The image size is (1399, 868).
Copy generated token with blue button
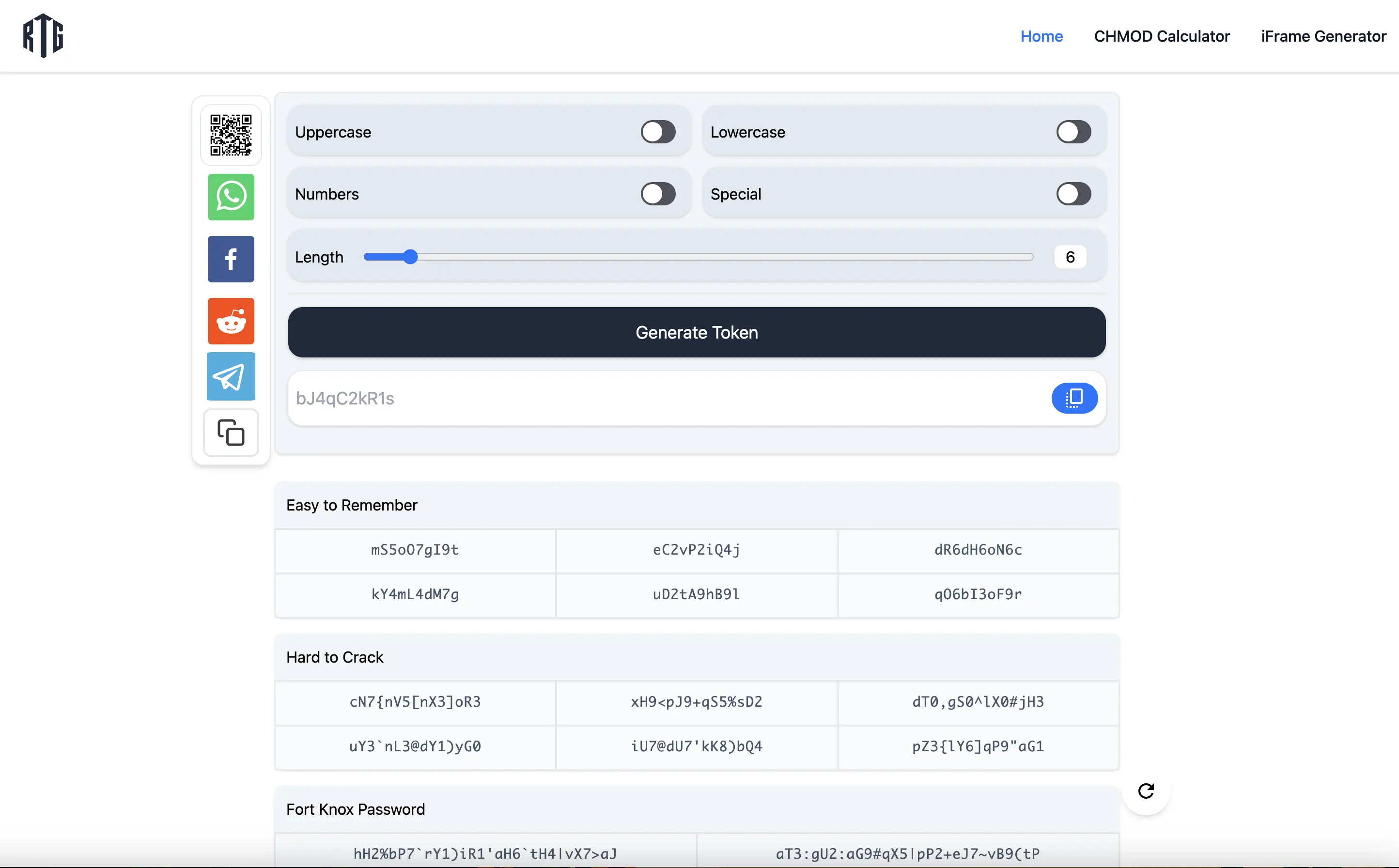click(1074, 398)
